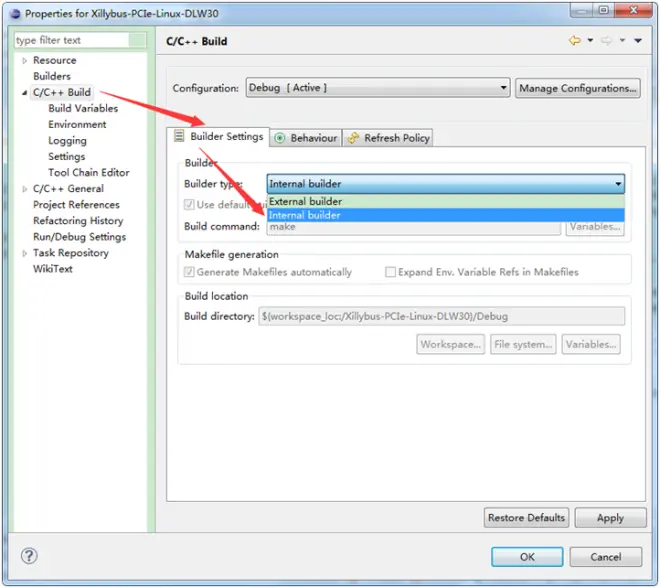Open back history dropdown arrow
660x588 pixels.
point(590,40)
